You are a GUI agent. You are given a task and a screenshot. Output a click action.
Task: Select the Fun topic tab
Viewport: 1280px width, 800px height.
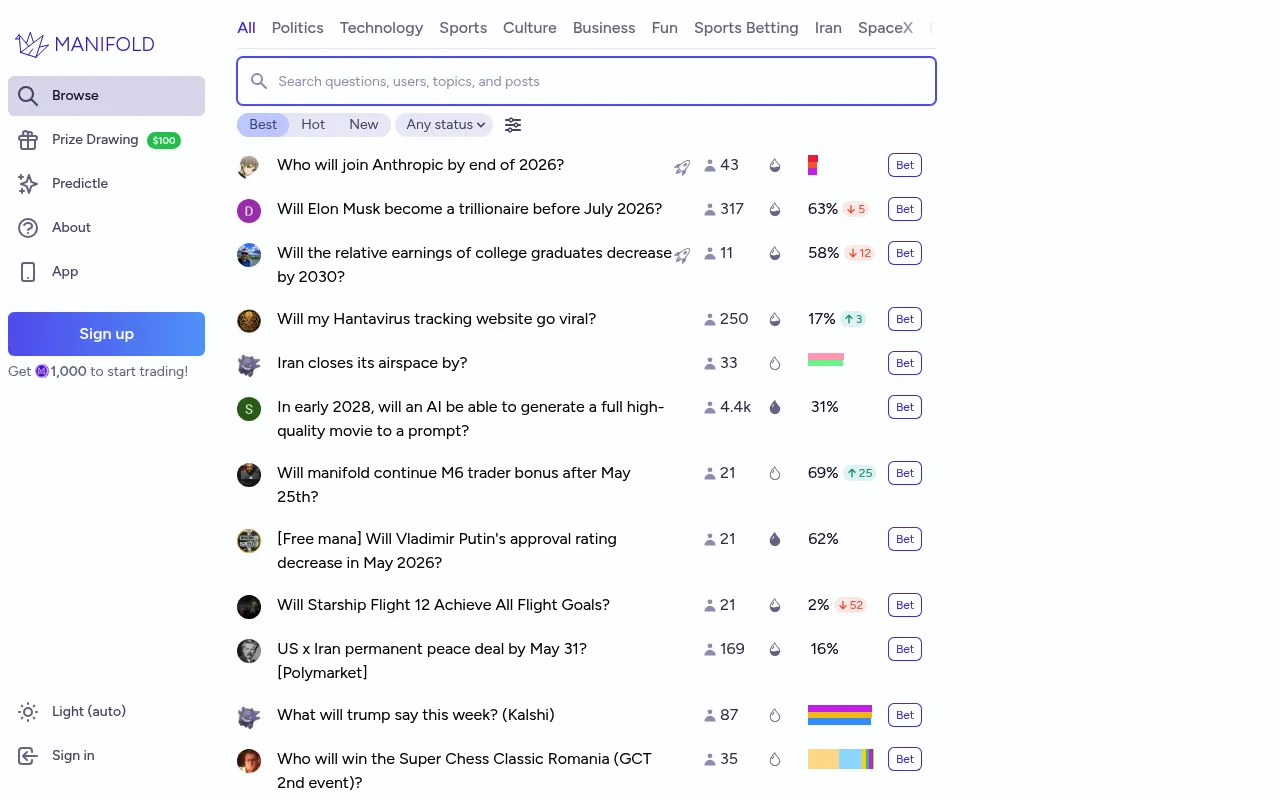click(665, 28)
